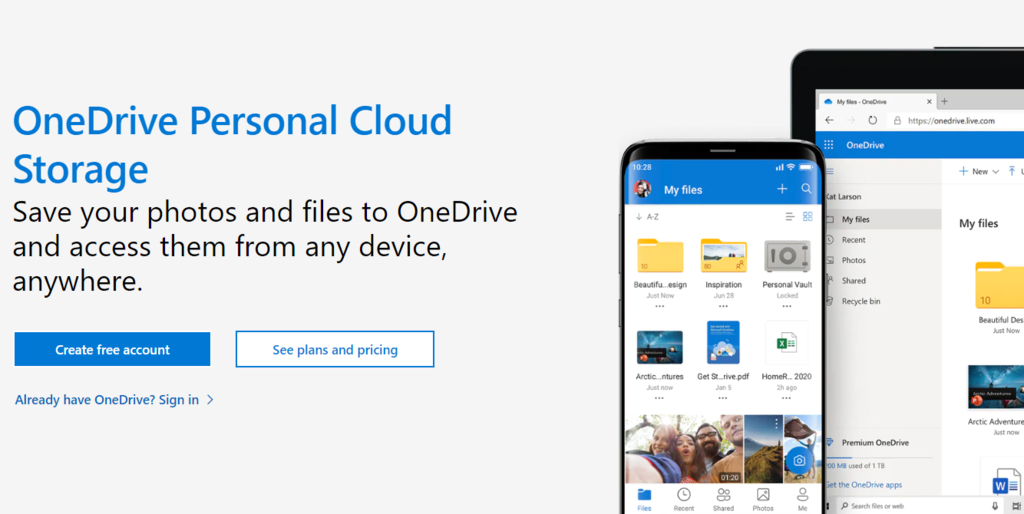Tap the search magnifier in phone header
The width and height of the screenshot is (1024, 514).
click(807, 189)
